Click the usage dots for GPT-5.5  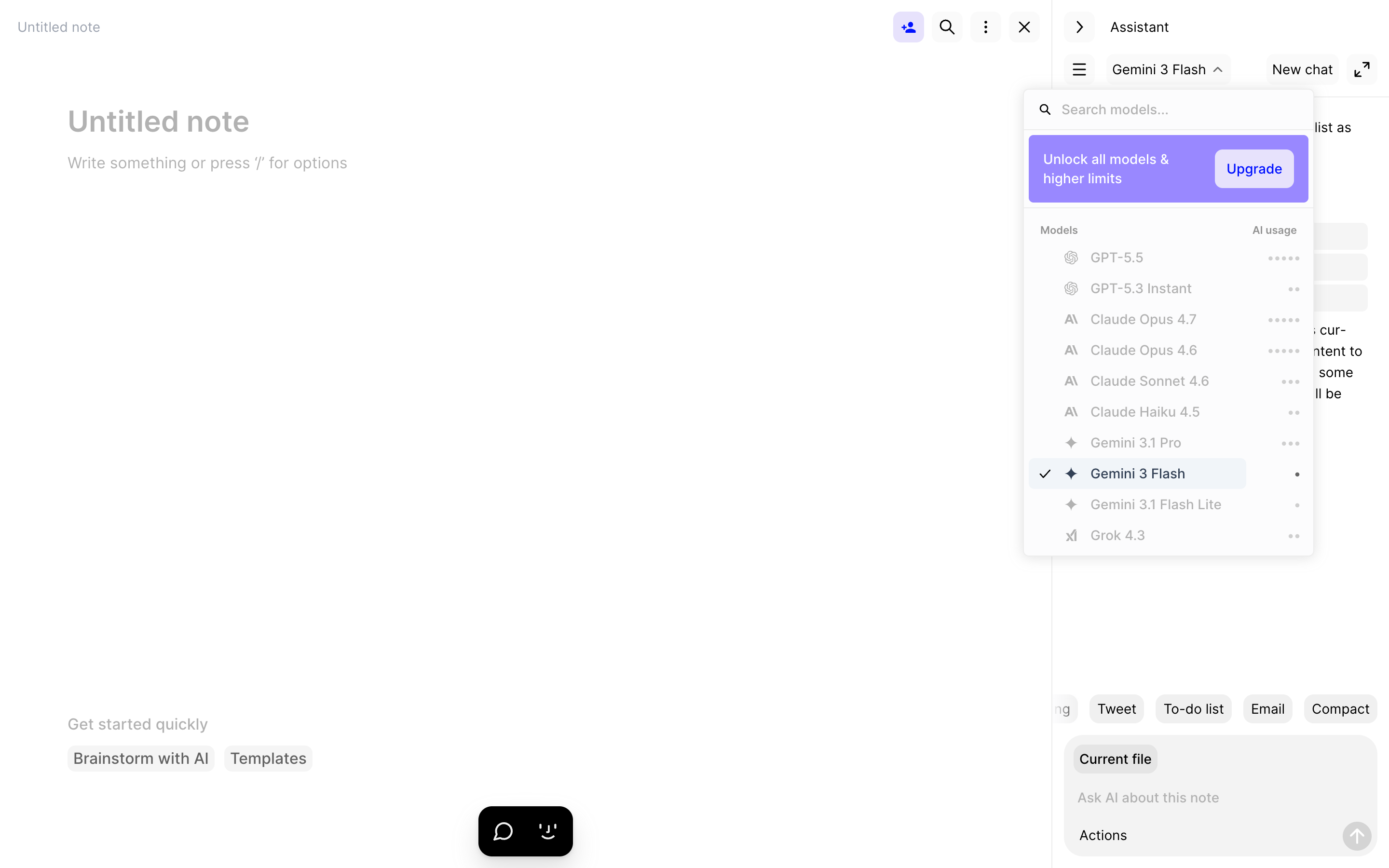(1283, 258)
